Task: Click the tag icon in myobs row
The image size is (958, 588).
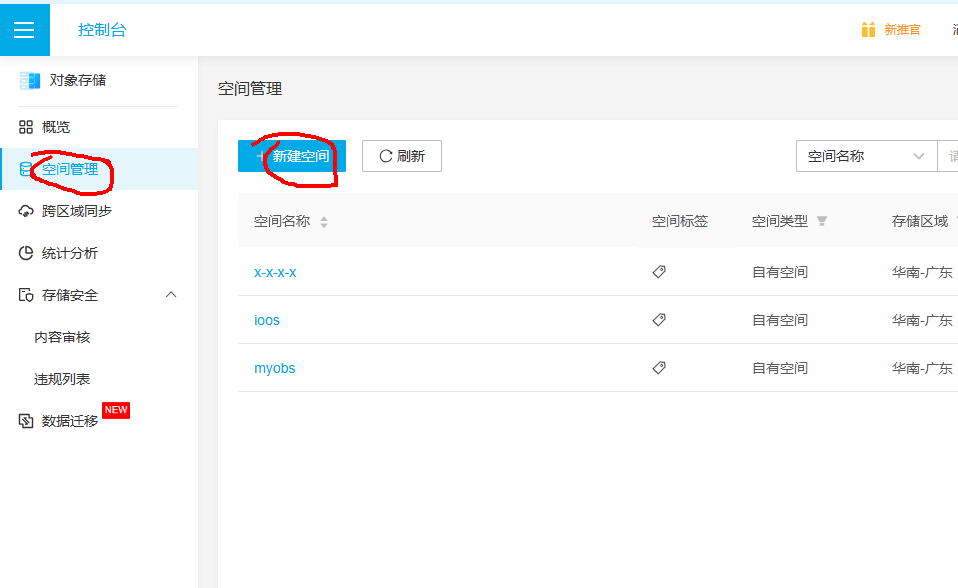Action: [659, 368]
